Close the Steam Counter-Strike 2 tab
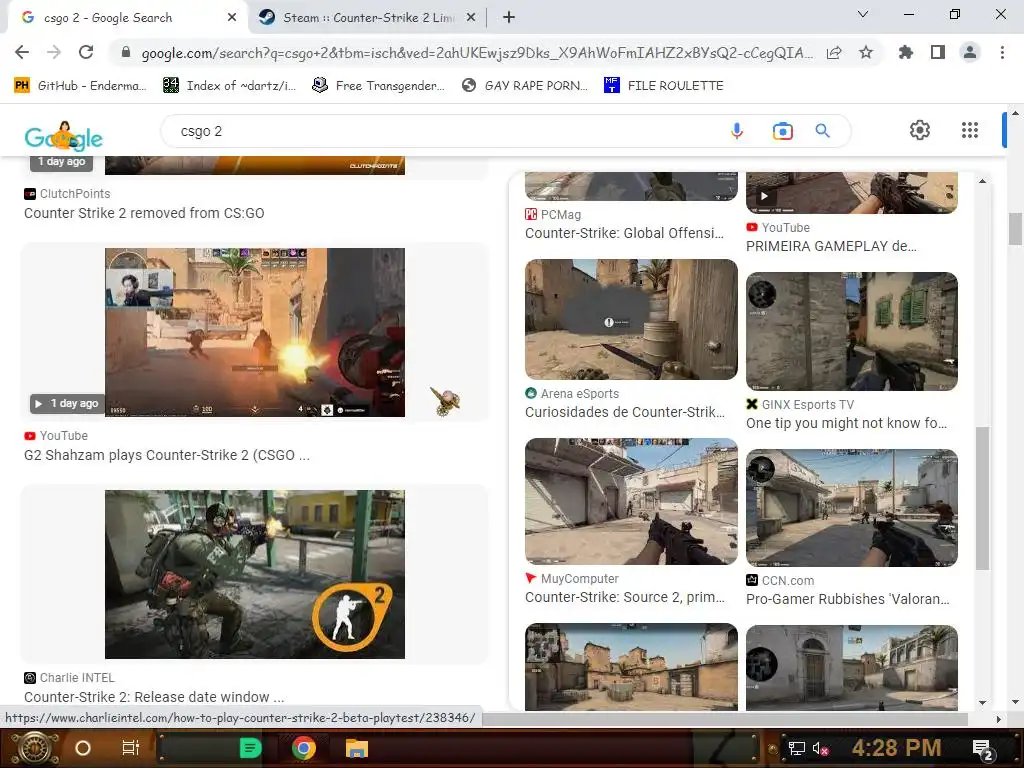The image size is (1024, 768). pyautogui.click(x=471, y=18)
